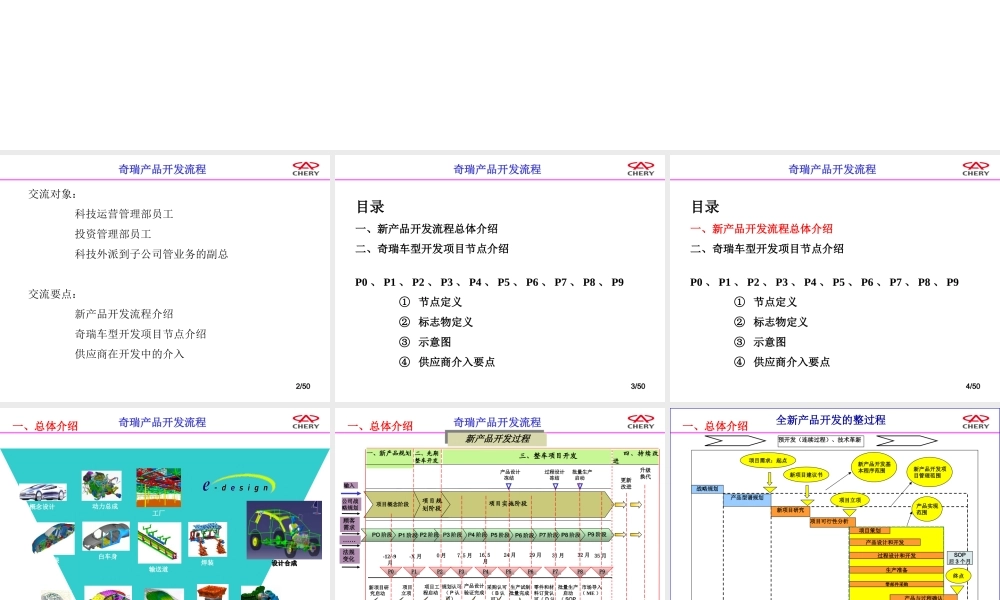
Task: Click the 输送道 conveyor image
Action: click(159, 543)
